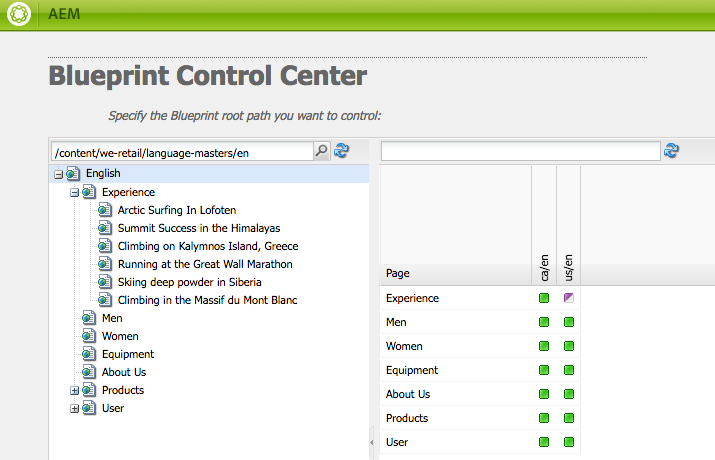Image resolution: width=715 pixels, height=460 pixels.
Task: Click the page icon beside About Us
Action: click(x=89, y=372)
